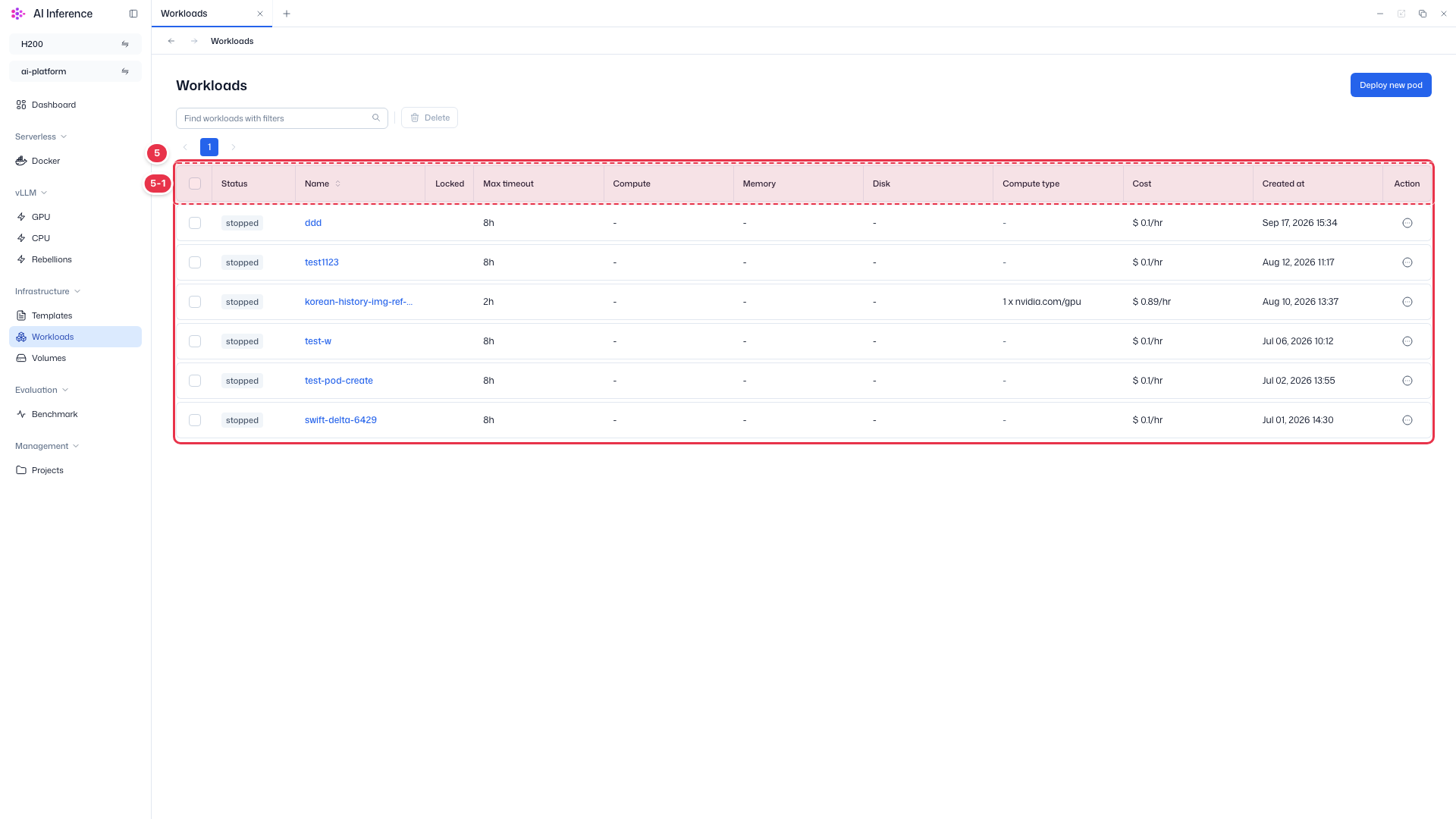Add a new tab with plus icon
Image resolution: width=1456 pixels, height=819 pixels.
[287, 14]
